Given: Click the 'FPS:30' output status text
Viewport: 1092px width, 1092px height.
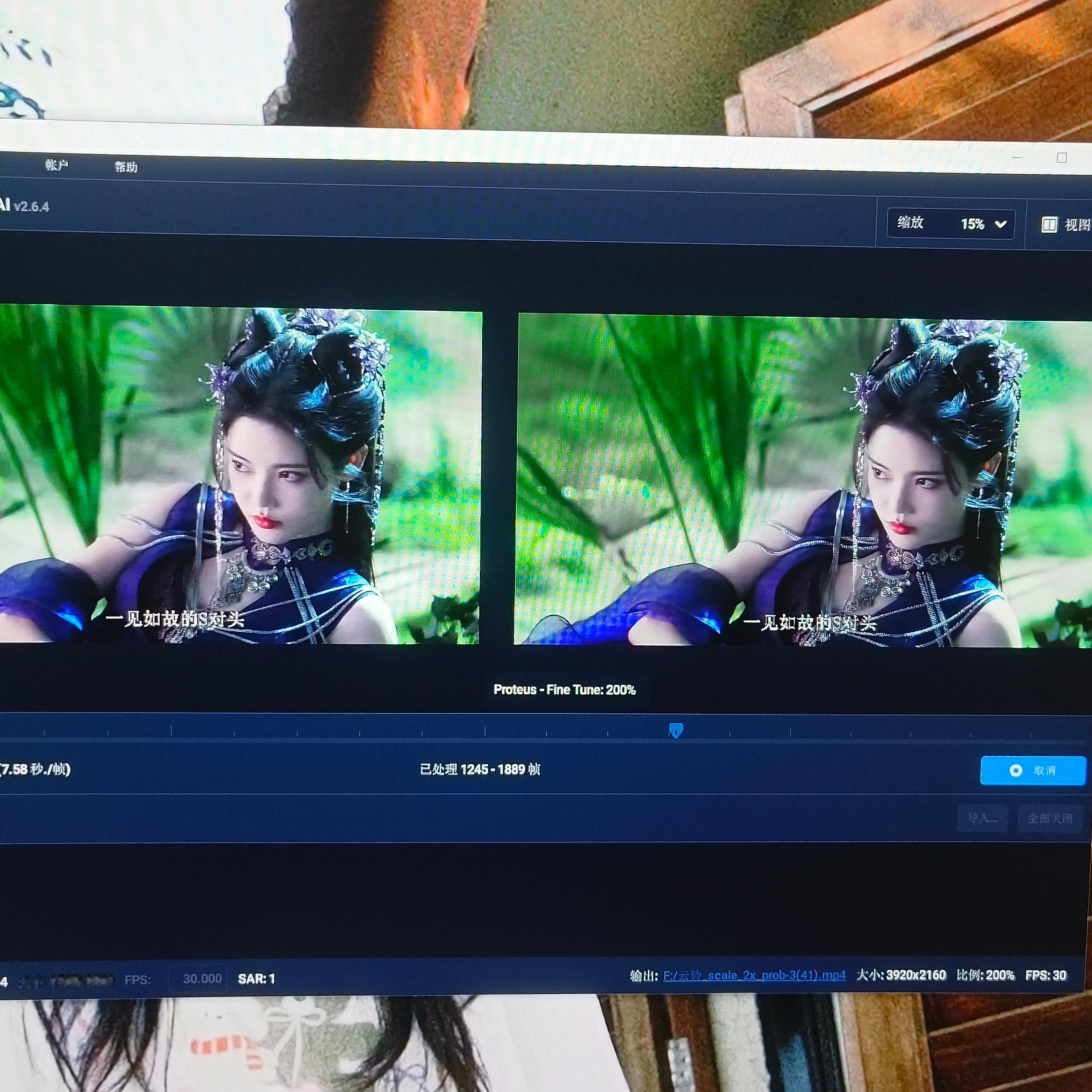Looking at the screenshot, I should tap(1046, 975).
